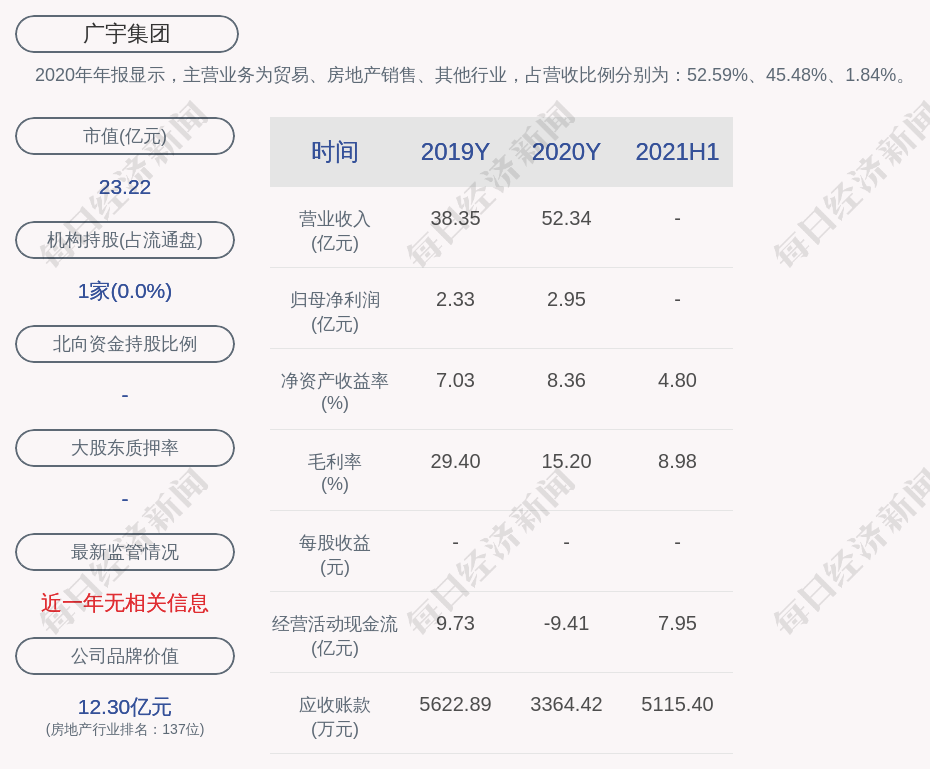Select the 市值(亿元) label pill
This screenshot has width=930, height=769.
click(125, 136)
